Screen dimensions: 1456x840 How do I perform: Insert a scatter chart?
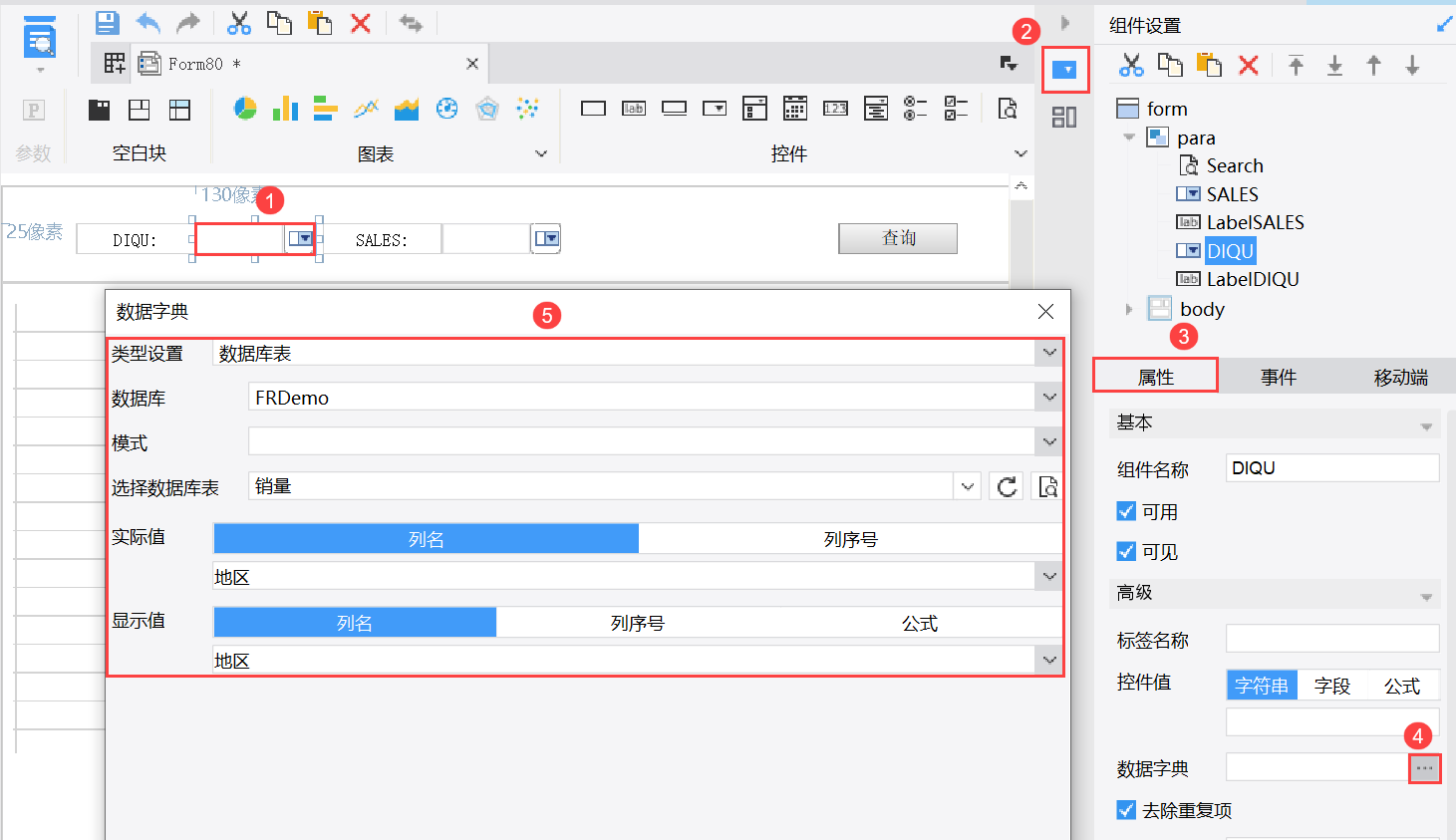[527, 109]
